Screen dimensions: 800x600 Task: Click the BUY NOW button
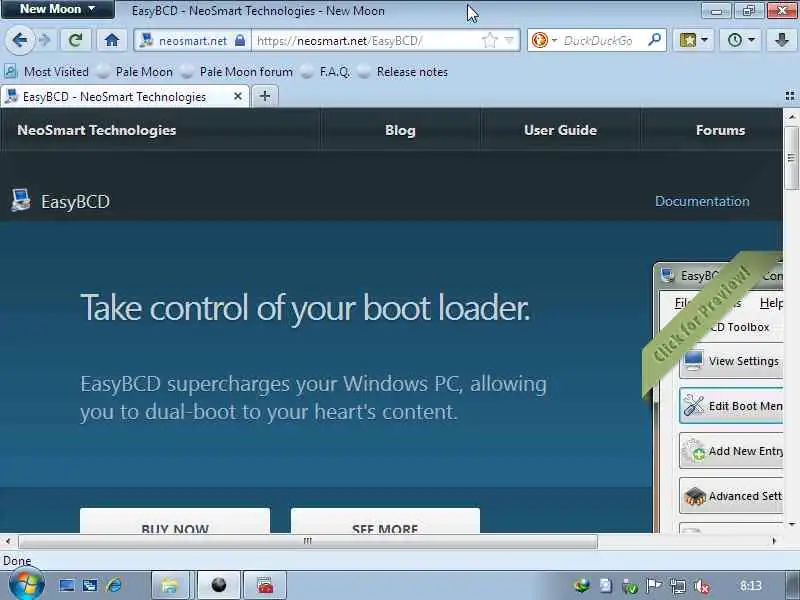click(x=175, y=520)
